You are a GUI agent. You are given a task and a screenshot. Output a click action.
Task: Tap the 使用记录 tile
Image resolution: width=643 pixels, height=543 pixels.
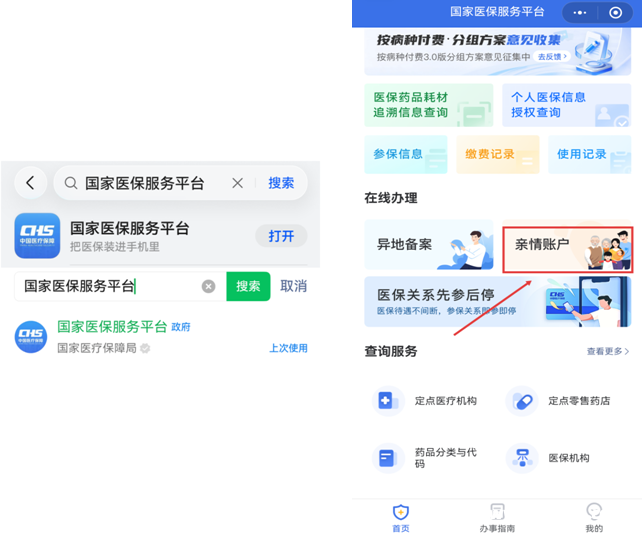click(589, 154)
